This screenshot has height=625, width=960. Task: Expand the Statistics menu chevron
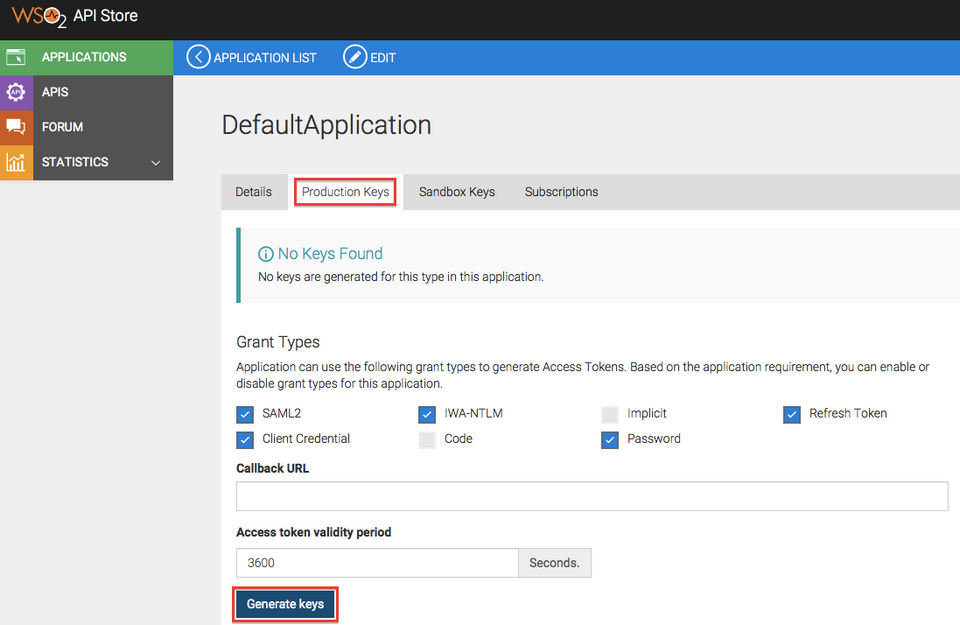tap(155, 162)
